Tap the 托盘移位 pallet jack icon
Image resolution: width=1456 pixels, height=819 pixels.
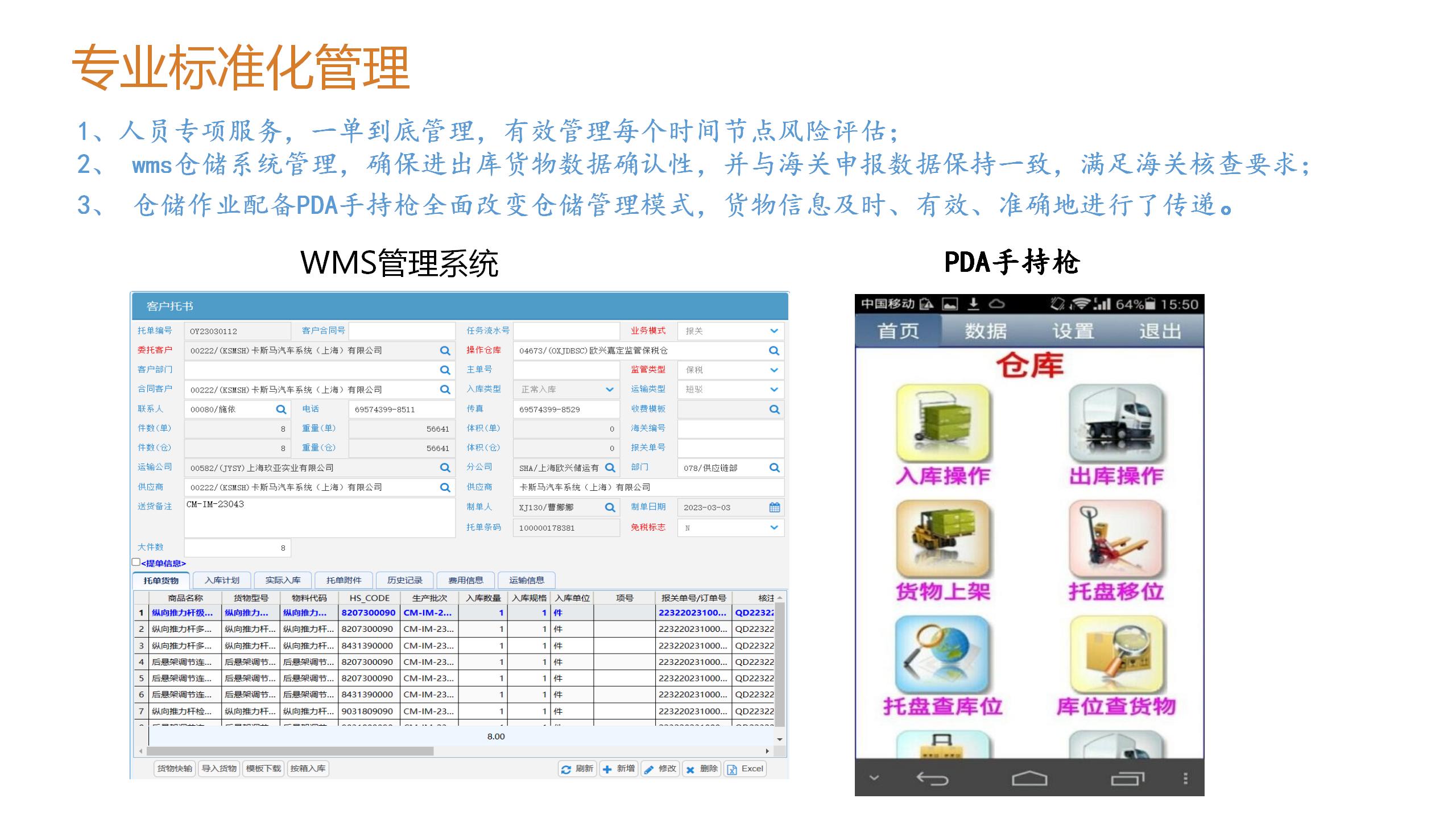tap(1116, 539)
